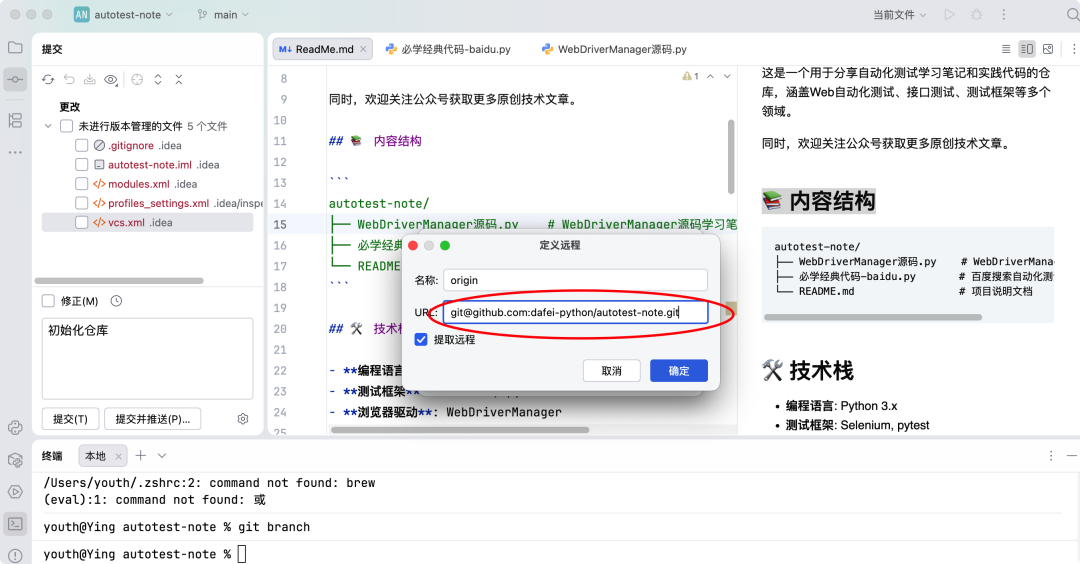
Task: Open the current file (当前文件) run configuration dropdown
Action: 900,14
